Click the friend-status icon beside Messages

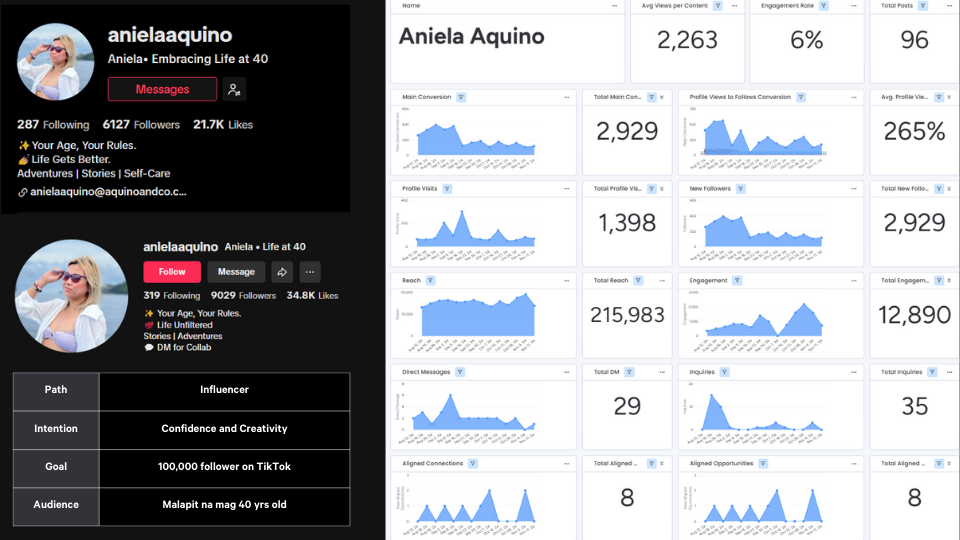233,89
